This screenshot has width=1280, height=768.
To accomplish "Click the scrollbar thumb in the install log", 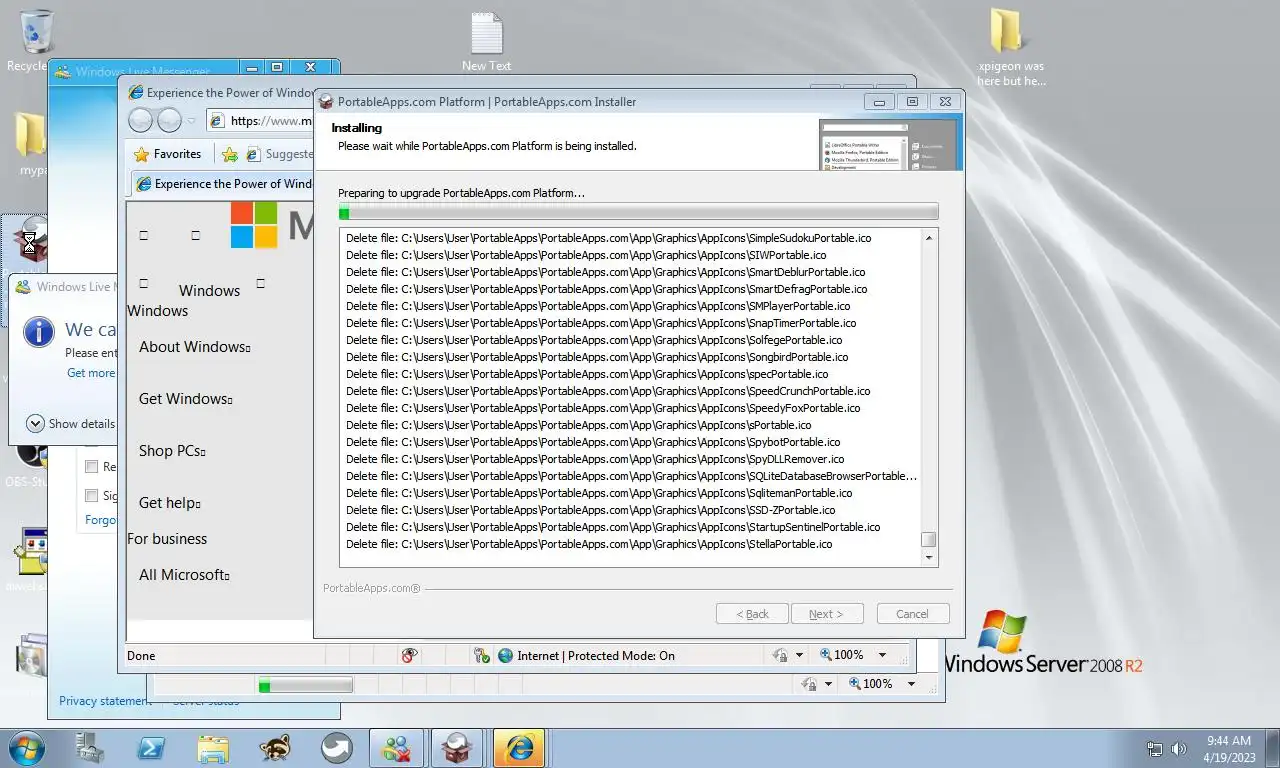I will (929, 539).
